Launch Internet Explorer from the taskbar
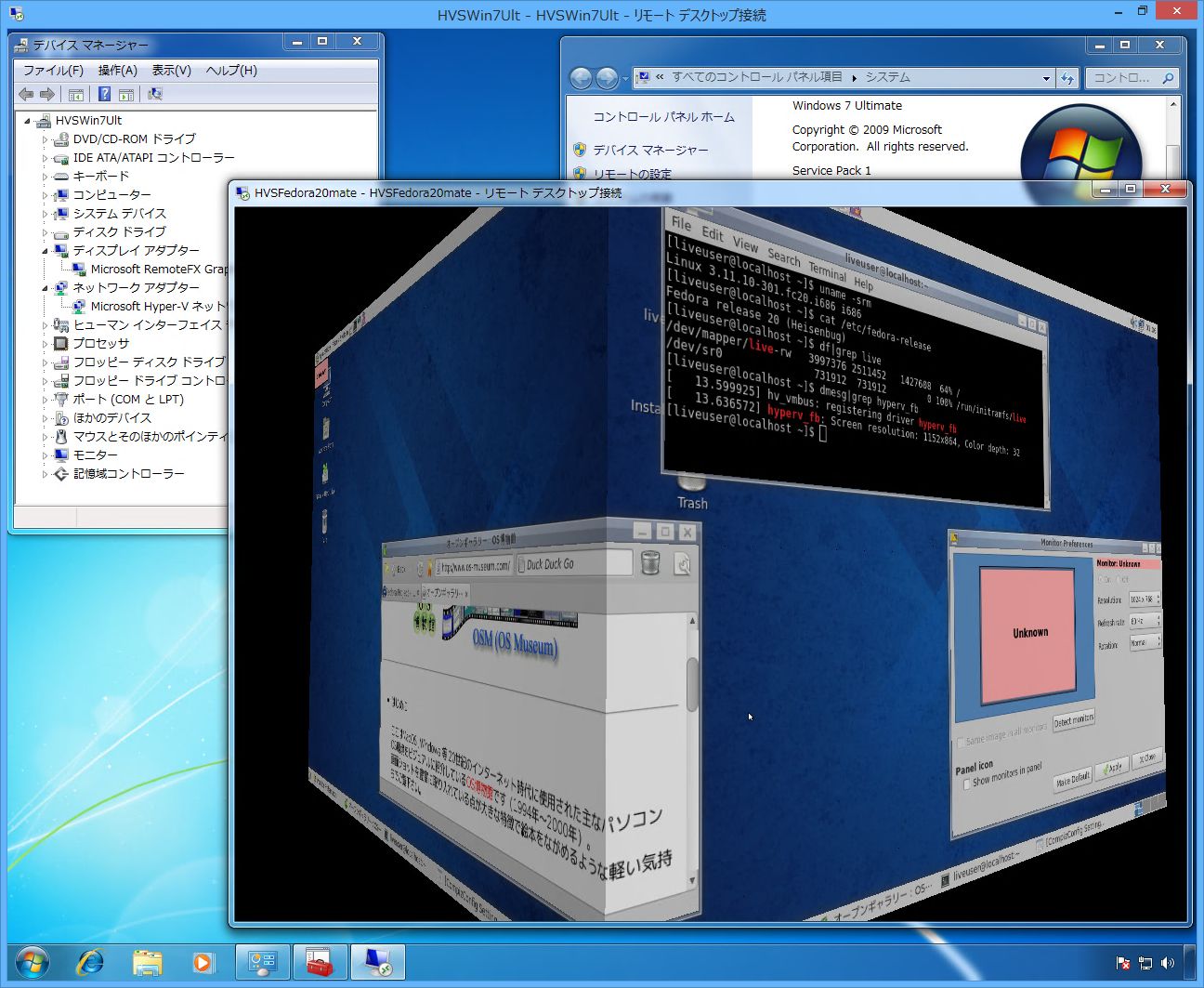1204x988 pixels. coord(90,962)
